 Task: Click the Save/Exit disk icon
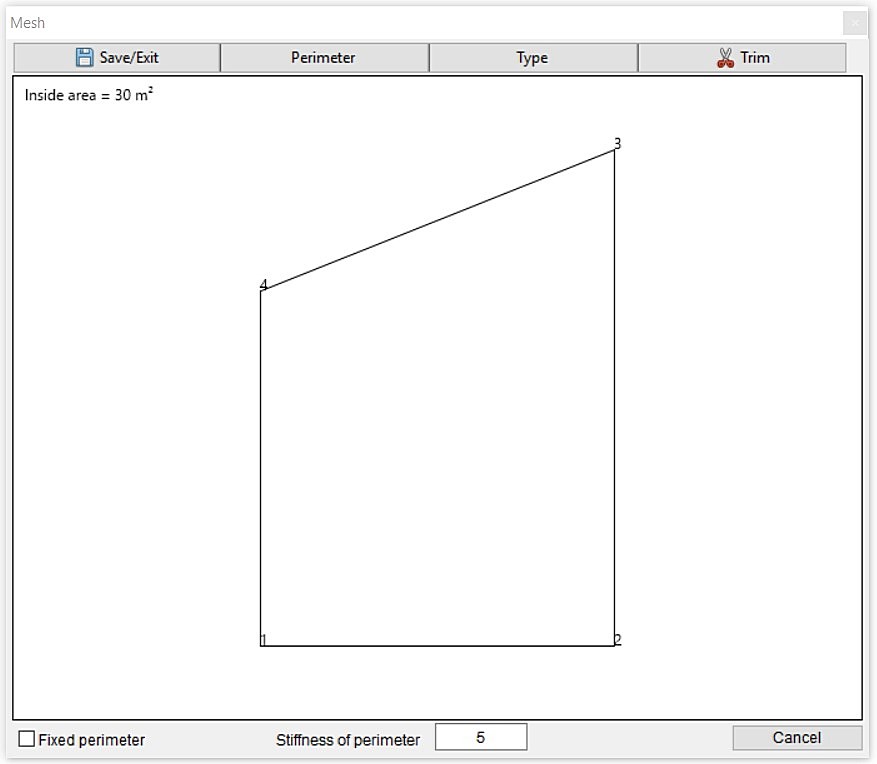(x=83, y=57)
